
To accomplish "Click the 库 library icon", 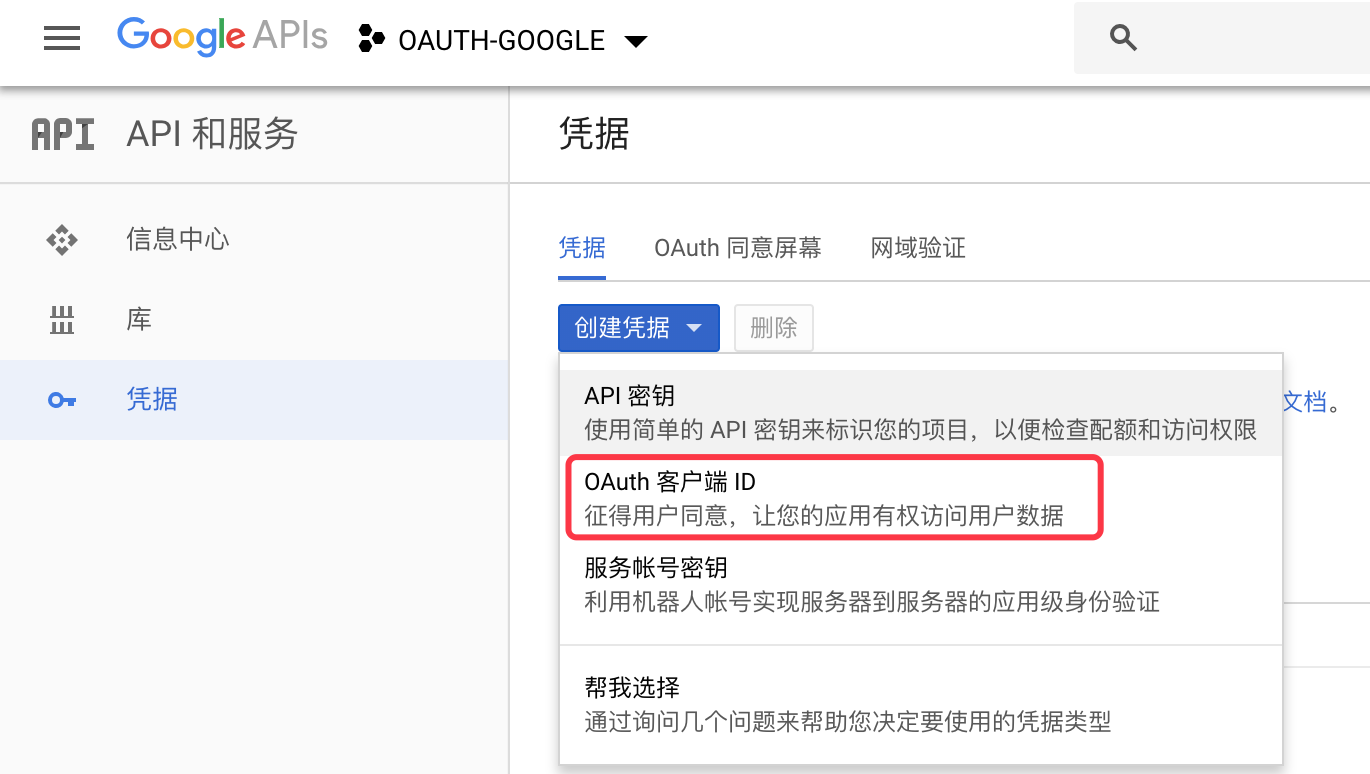I will (62, 320).
